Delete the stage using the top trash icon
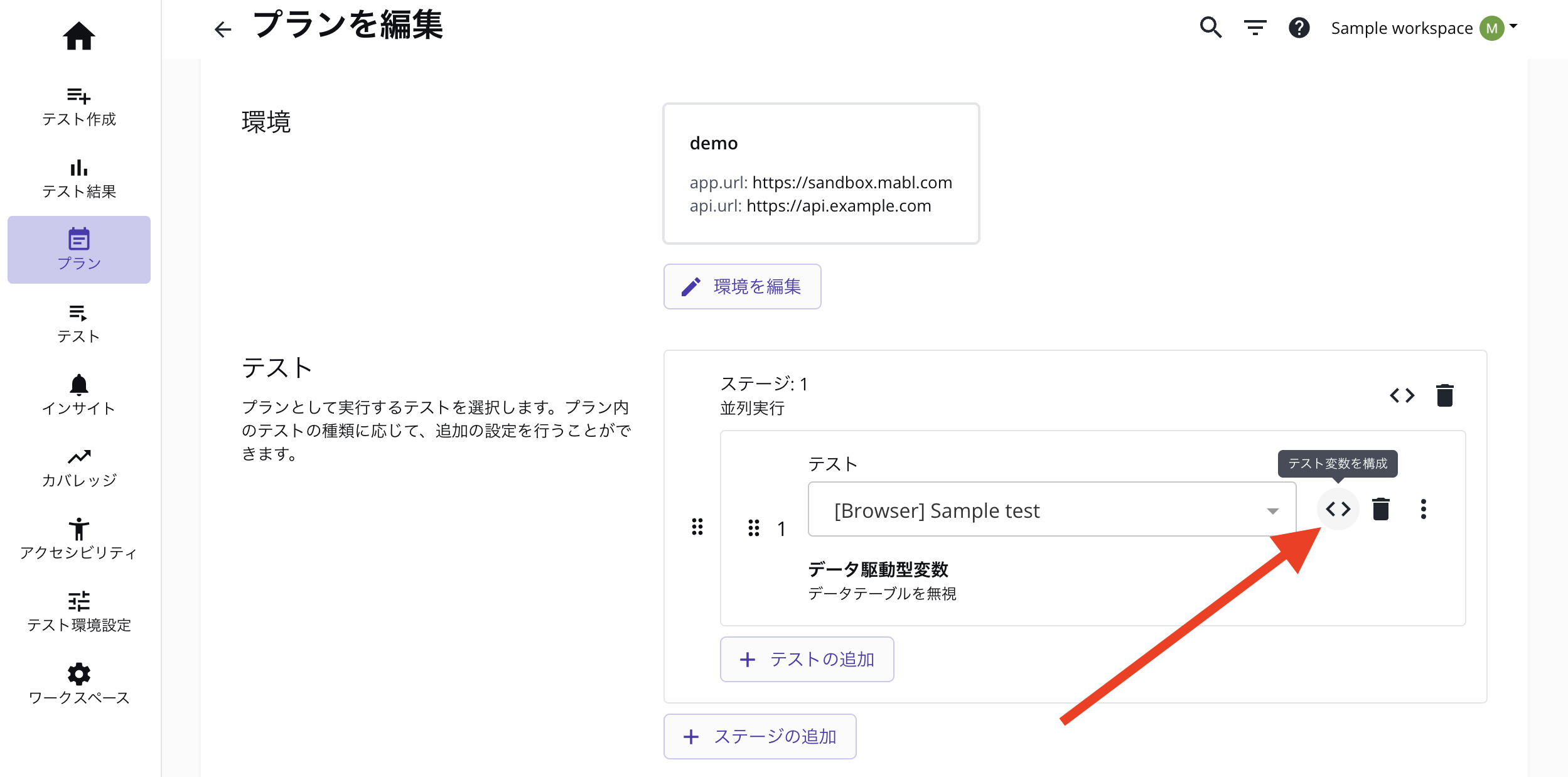The image size is (1568, 777). coord(1444,395)
